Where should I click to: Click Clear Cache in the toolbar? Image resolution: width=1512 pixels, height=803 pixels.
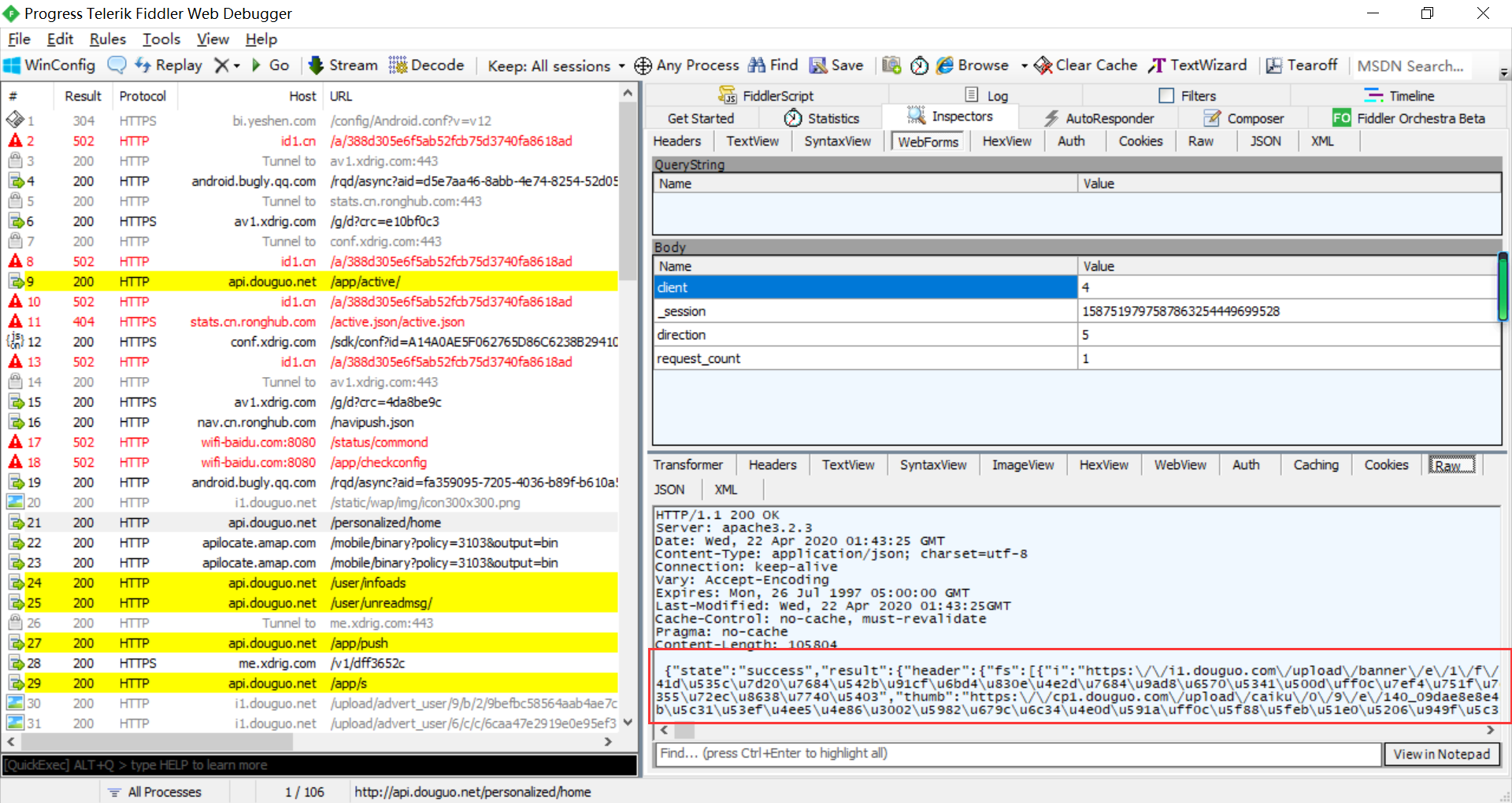(1085, 65)
